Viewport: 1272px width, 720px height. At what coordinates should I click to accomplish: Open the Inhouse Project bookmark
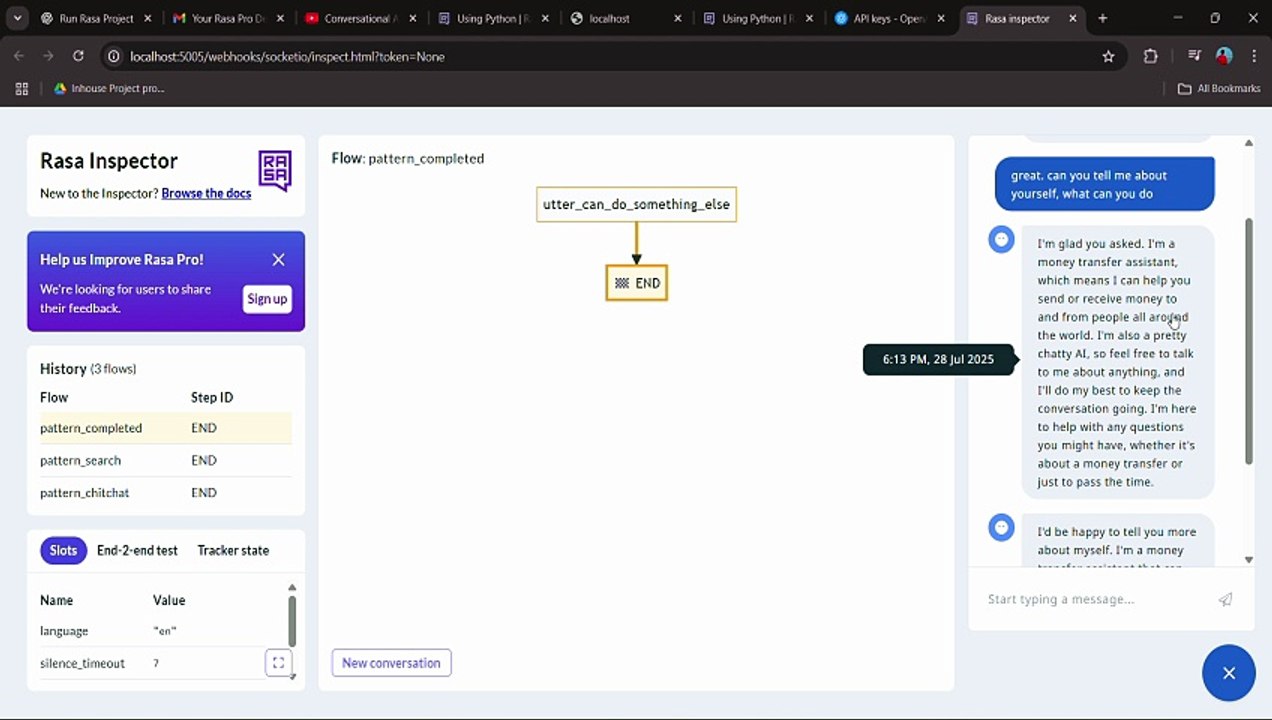click(109, 88)
